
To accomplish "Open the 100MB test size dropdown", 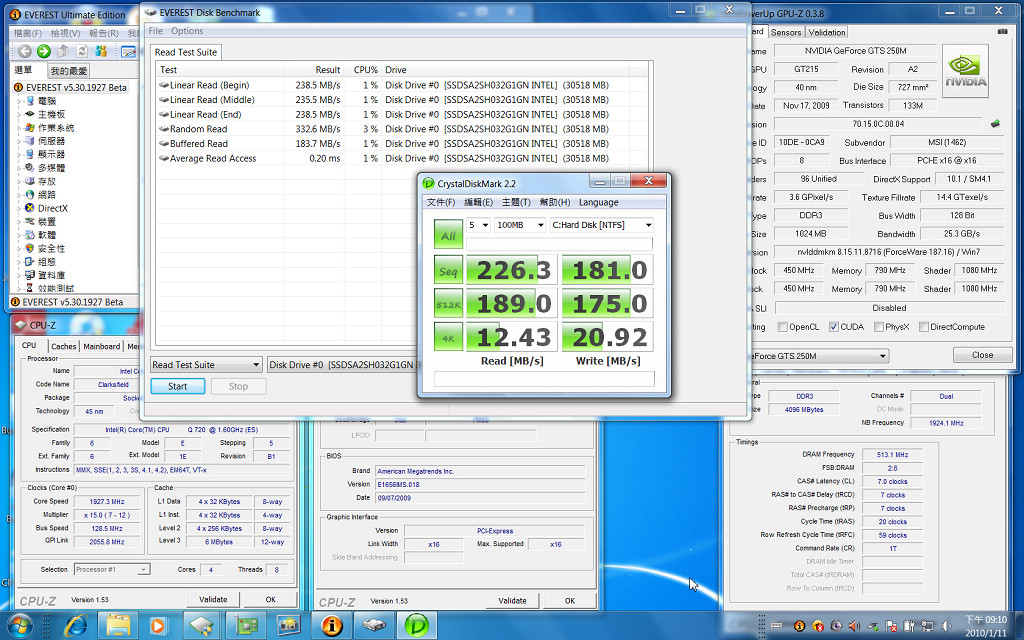I will click(x=520, y=225).
